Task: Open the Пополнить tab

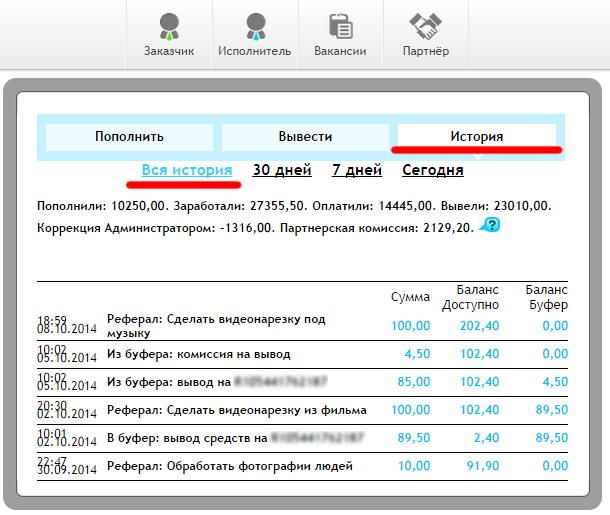Action: click(129, 137)
